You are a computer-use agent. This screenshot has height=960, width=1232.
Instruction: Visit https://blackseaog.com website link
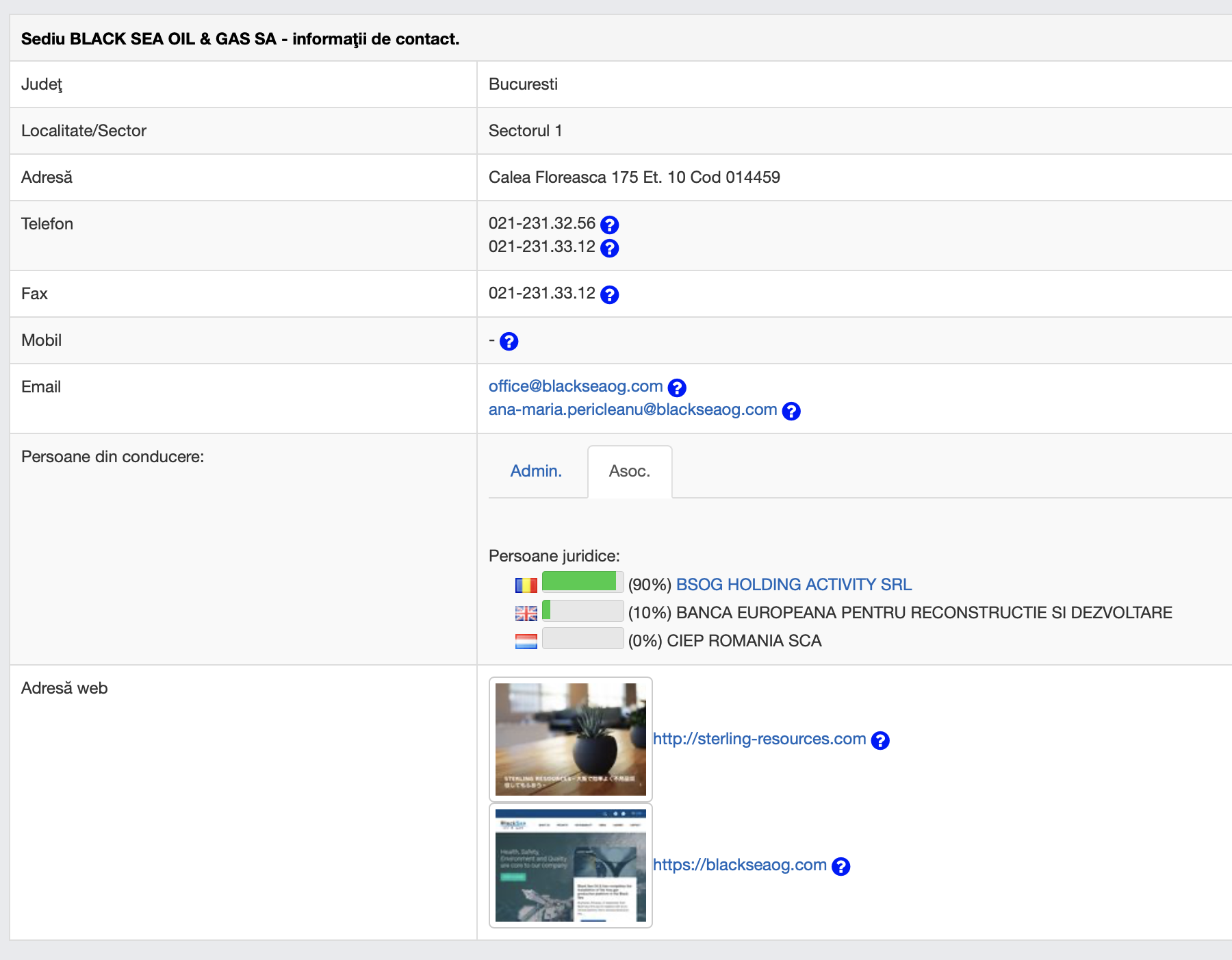point(739,865)
